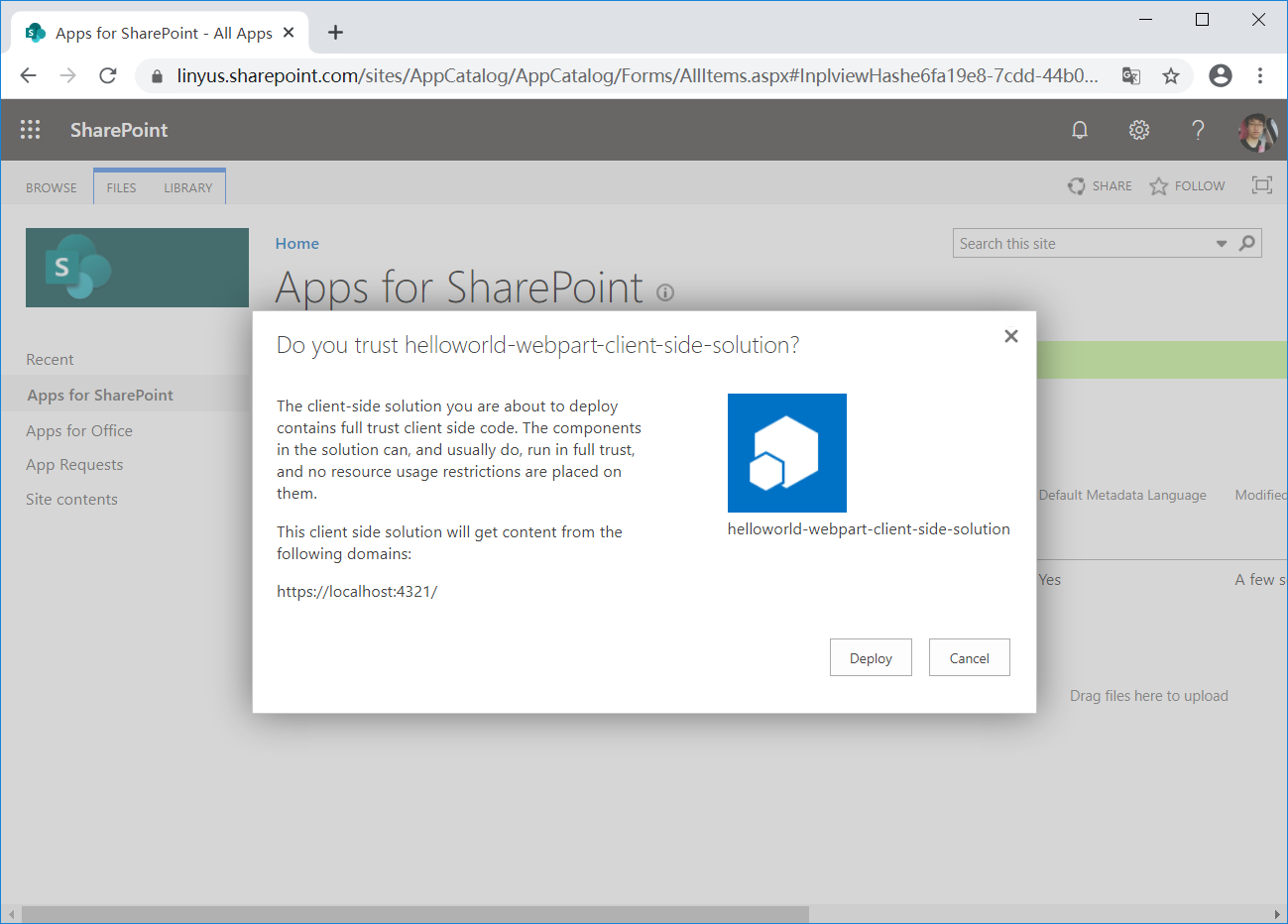Viewport: 1288px width, 924px height.
Task: Open the BROWSE tab
Action: (51, 186)
